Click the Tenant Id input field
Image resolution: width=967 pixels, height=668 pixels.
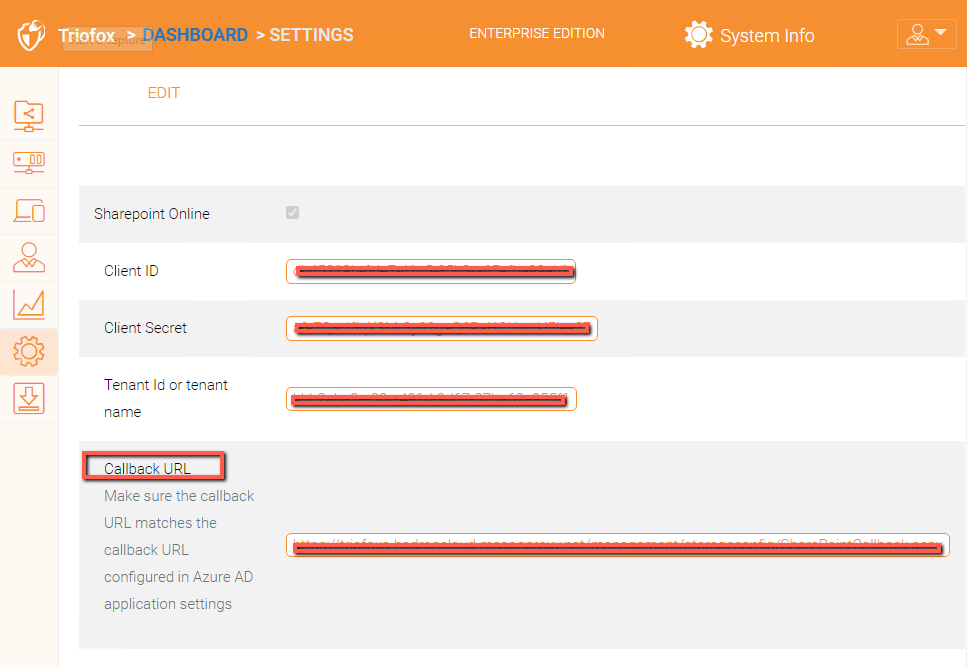pyautogui.click(x=431, y=399)
